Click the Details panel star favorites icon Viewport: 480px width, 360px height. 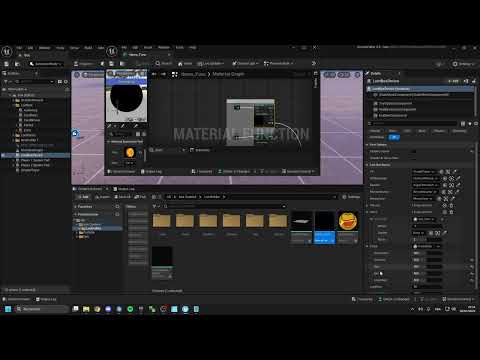(470, 124)
